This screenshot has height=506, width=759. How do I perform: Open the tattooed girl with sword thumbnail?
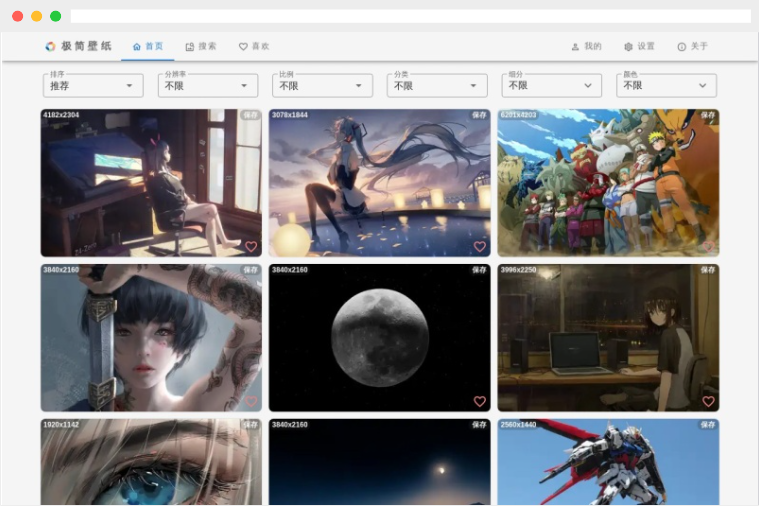point(151,337)
